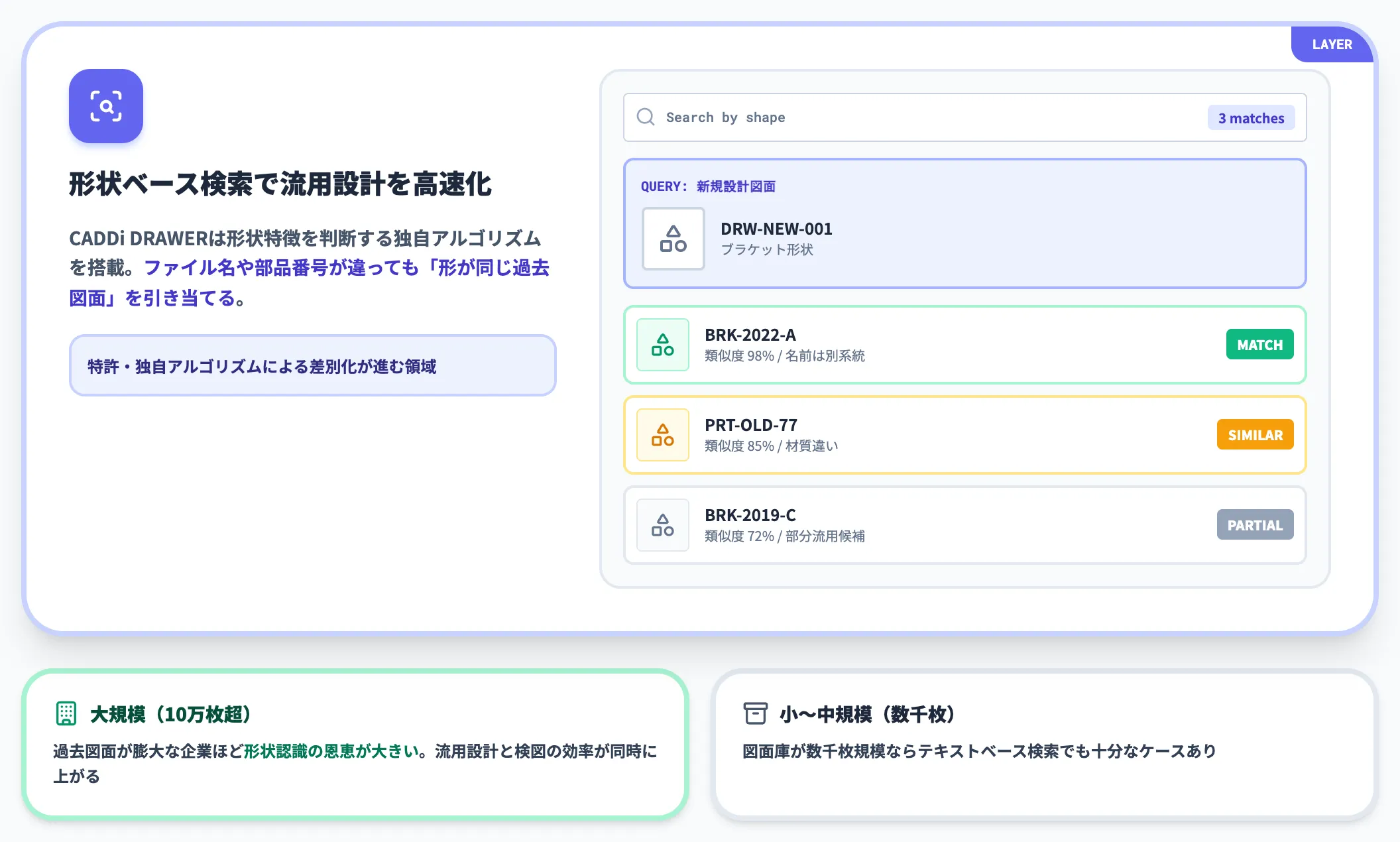Click the 大規模（10万枚超） heading
This screenshot has height=842, width=1400.
pos(170,714)
